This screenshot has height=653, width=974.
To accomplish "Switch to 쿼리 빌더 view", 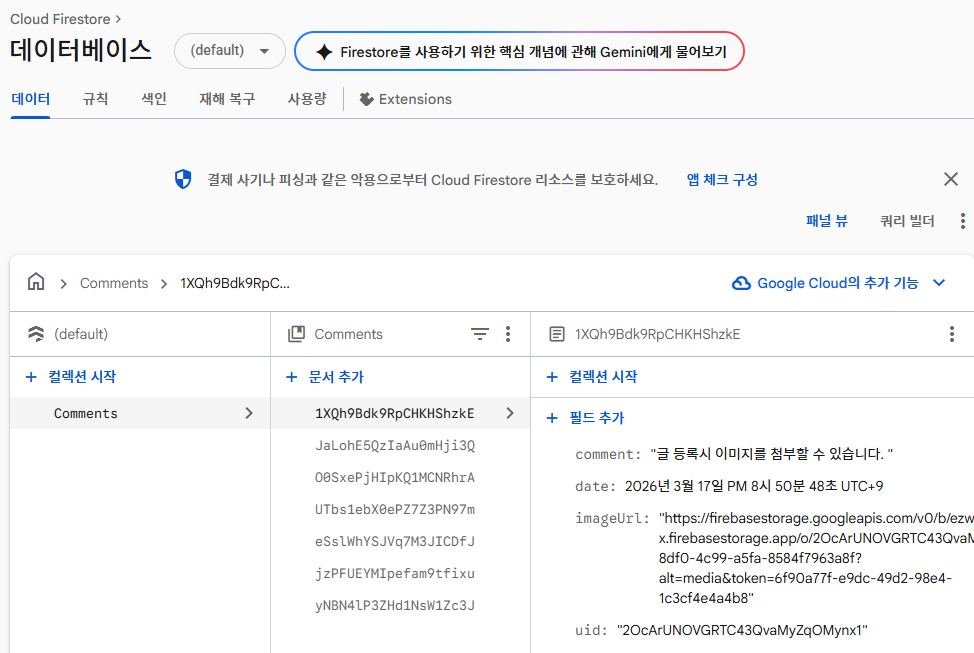I will click(x=907, y=221).
